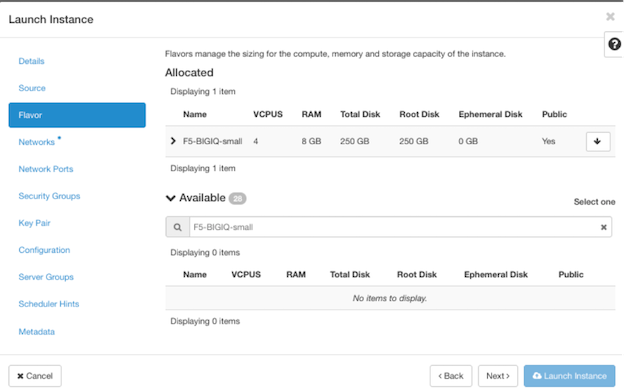Sort allocated table by Name header

click(195, 114)
